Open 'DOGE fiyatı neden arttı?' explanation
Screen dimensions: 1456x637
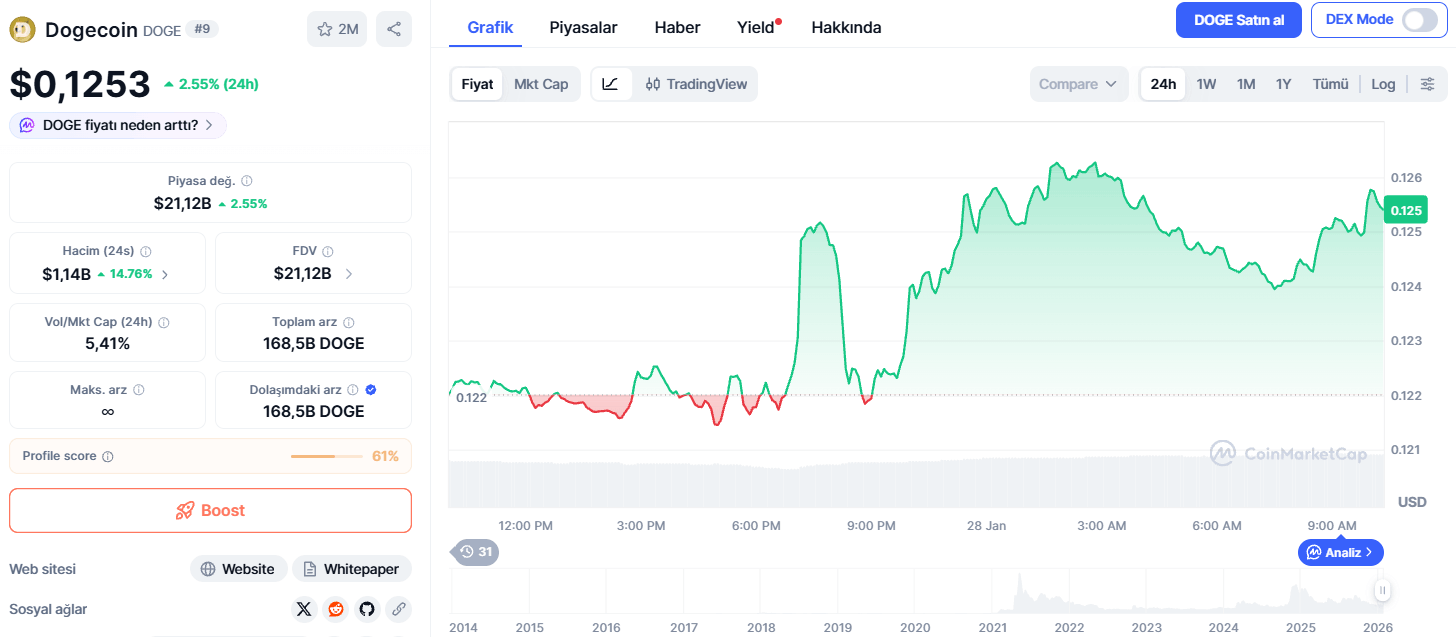tap(118, 125)
